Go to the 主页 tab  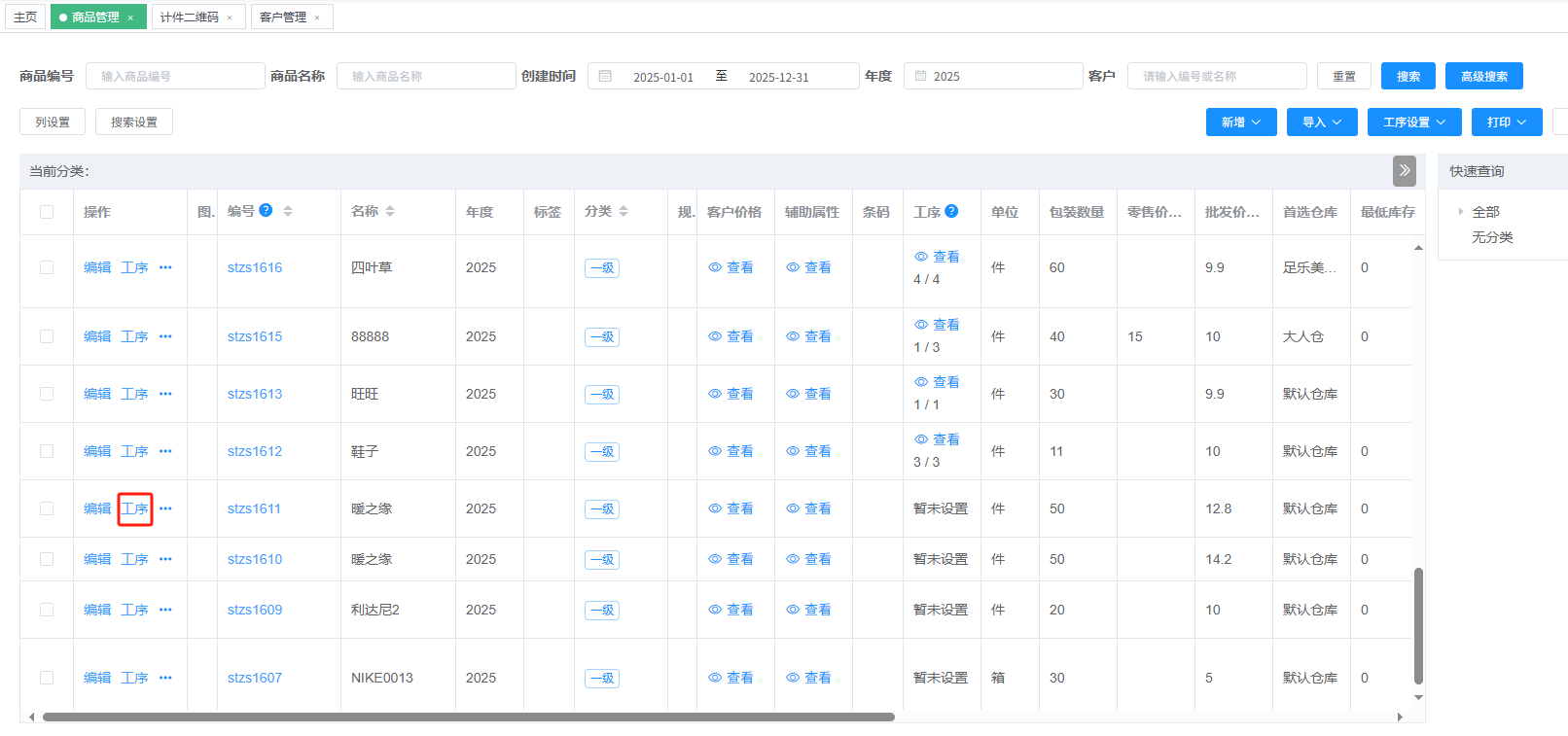point(25,18)
